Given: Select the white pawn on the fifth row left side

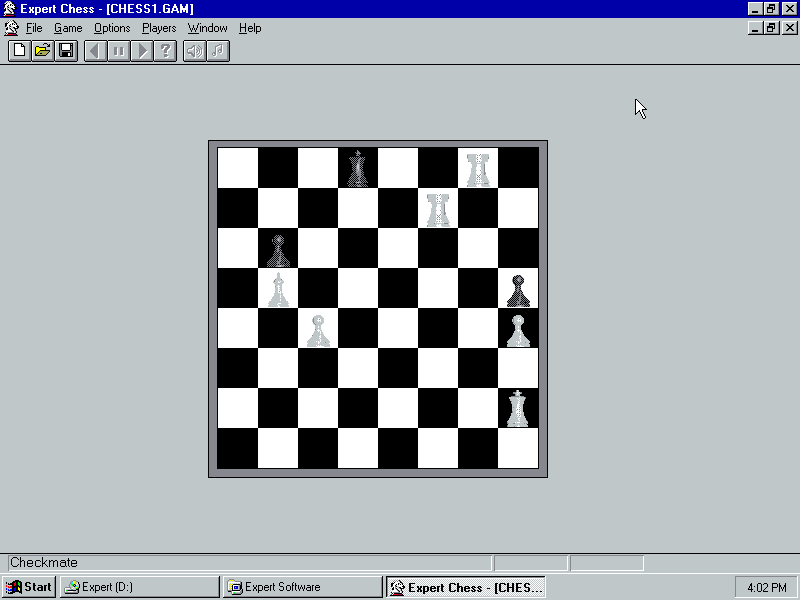Looking at the screenshot, I should [x=318, y=331].
